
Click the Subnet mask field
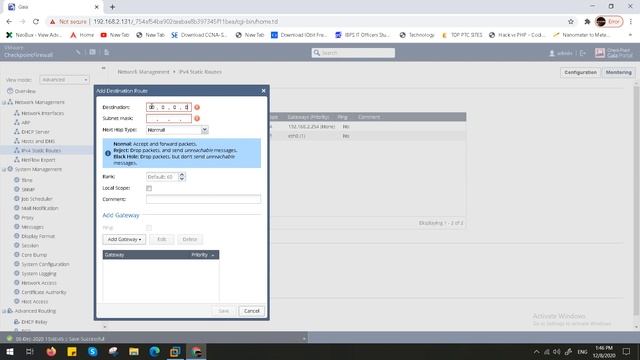(x=169, y=118)
